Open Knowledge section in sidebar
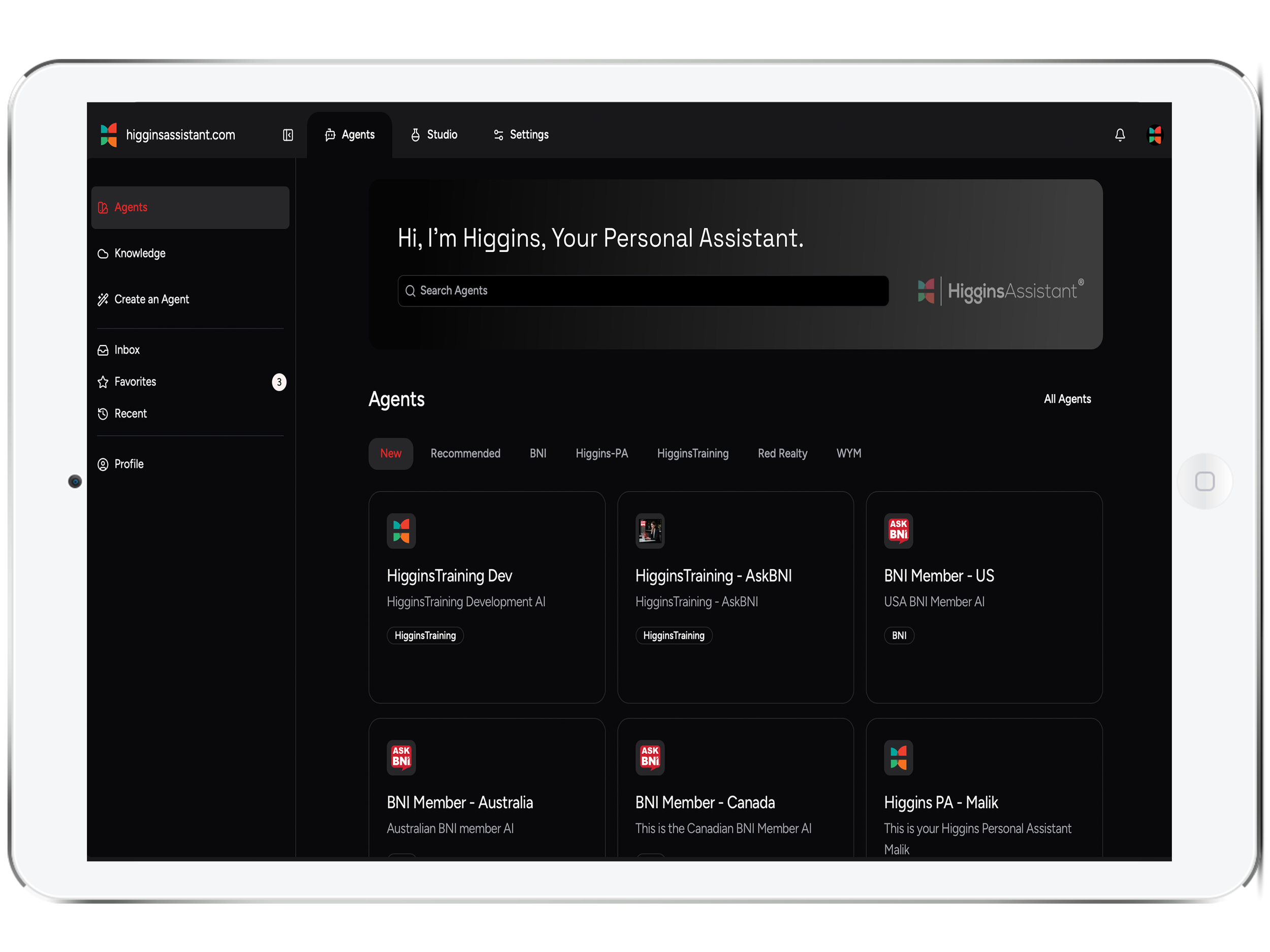The height and width of the screenshot is (952, 1270). tap(140, 253)
